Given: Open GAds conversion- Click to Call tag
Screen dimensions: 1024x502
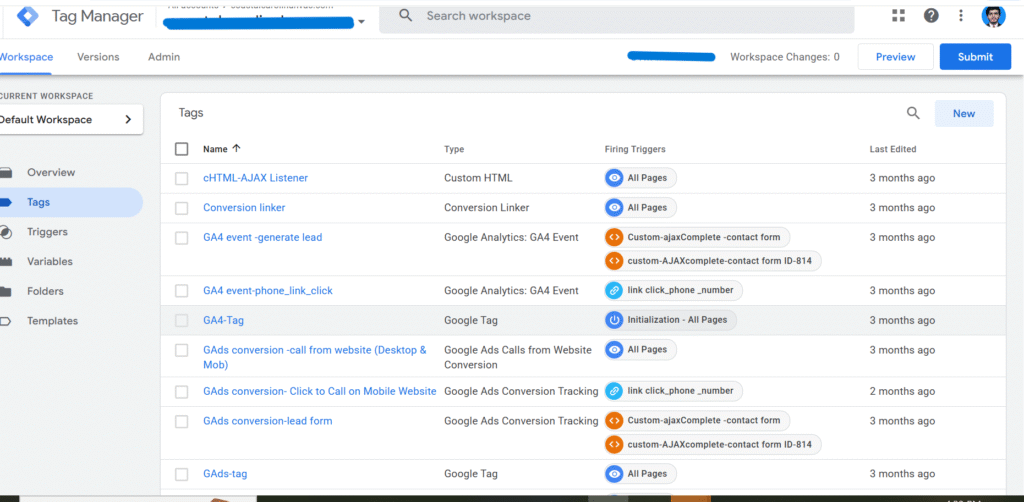Looking at the screenshot, I should [319, 391].
